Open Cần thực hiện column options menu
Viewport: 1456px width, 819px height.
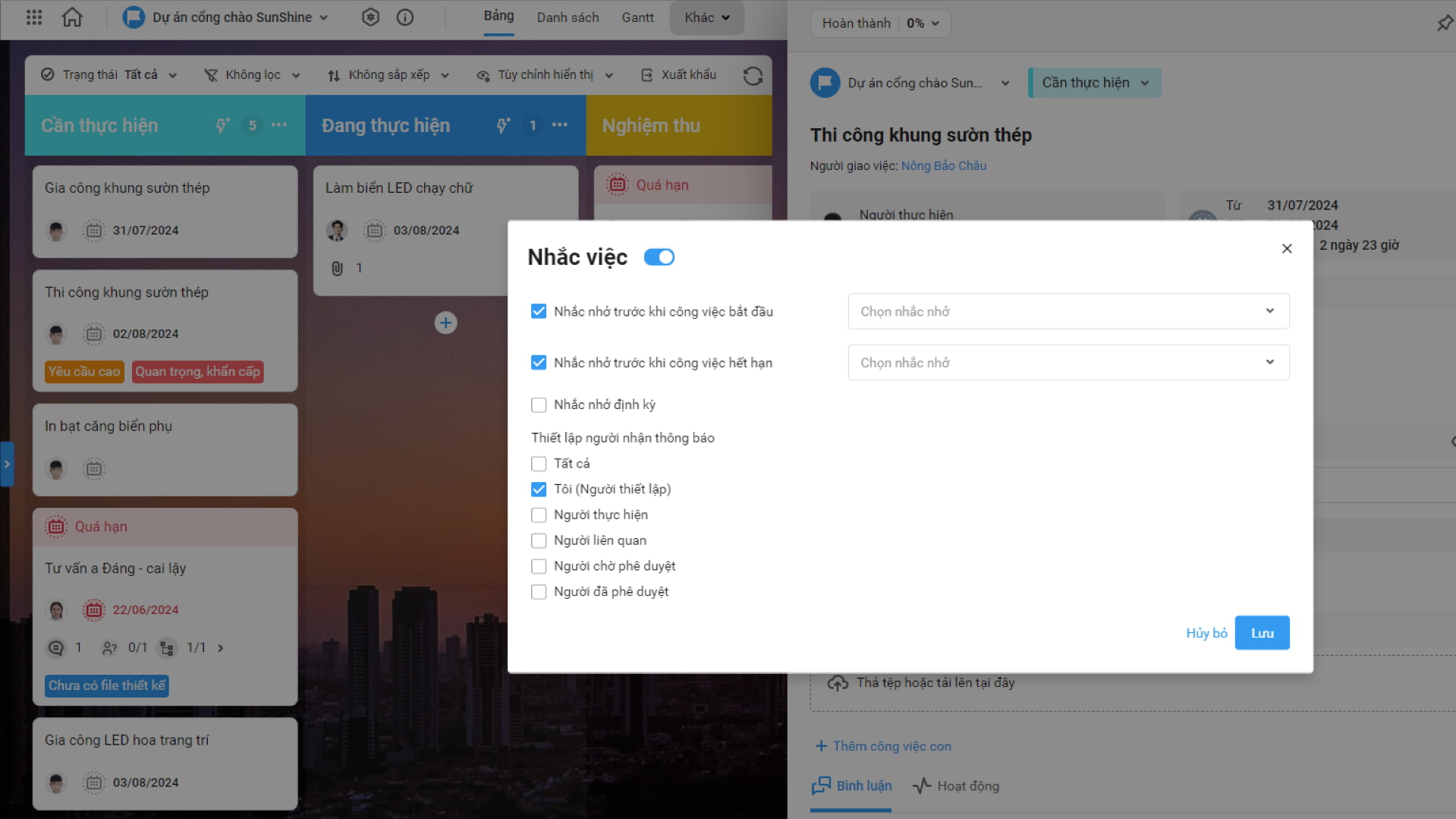(x=279, y=124)
